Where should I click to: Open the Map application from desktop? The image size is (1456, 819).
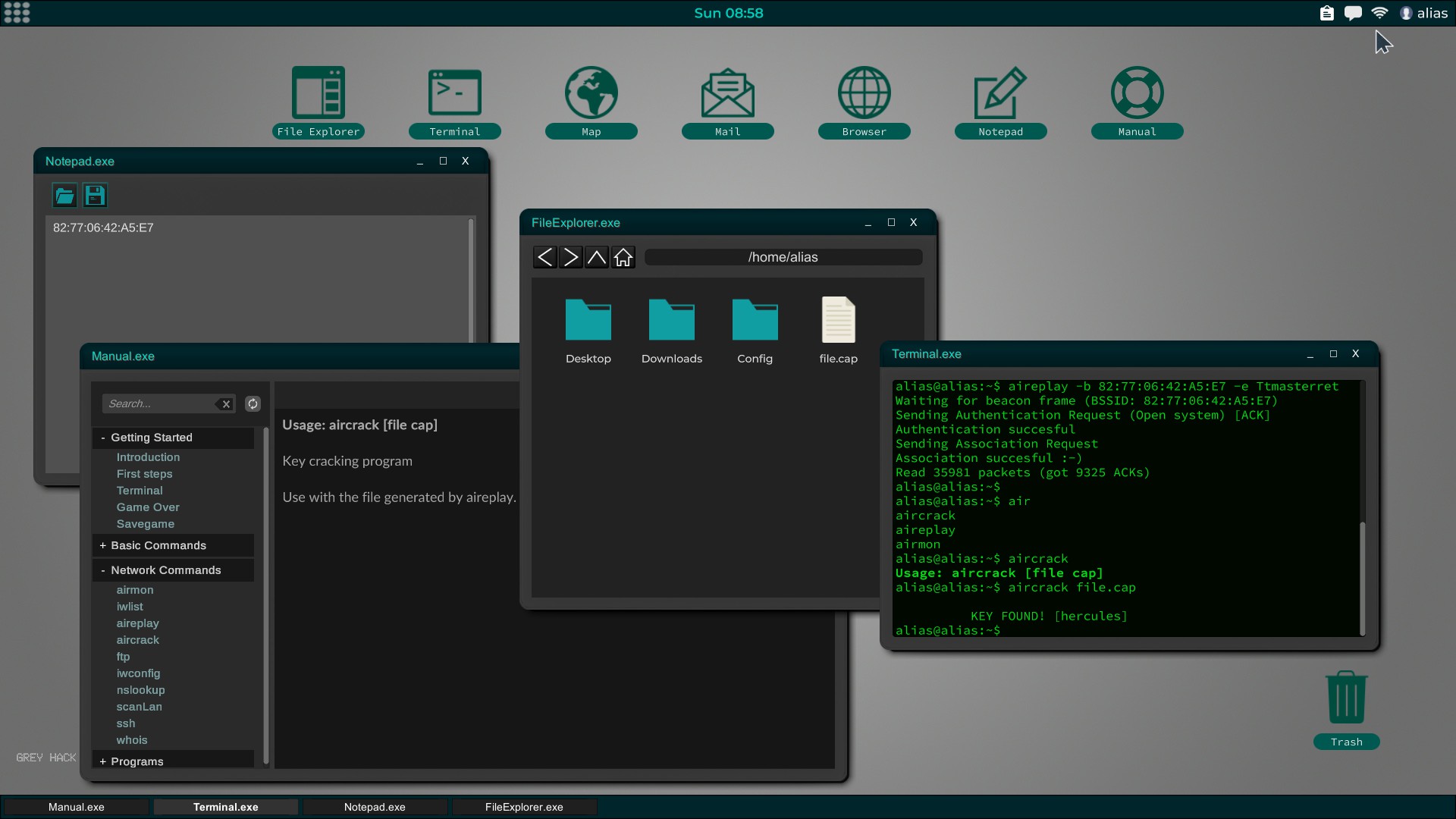pyautogui.click(x=591, y=92)
